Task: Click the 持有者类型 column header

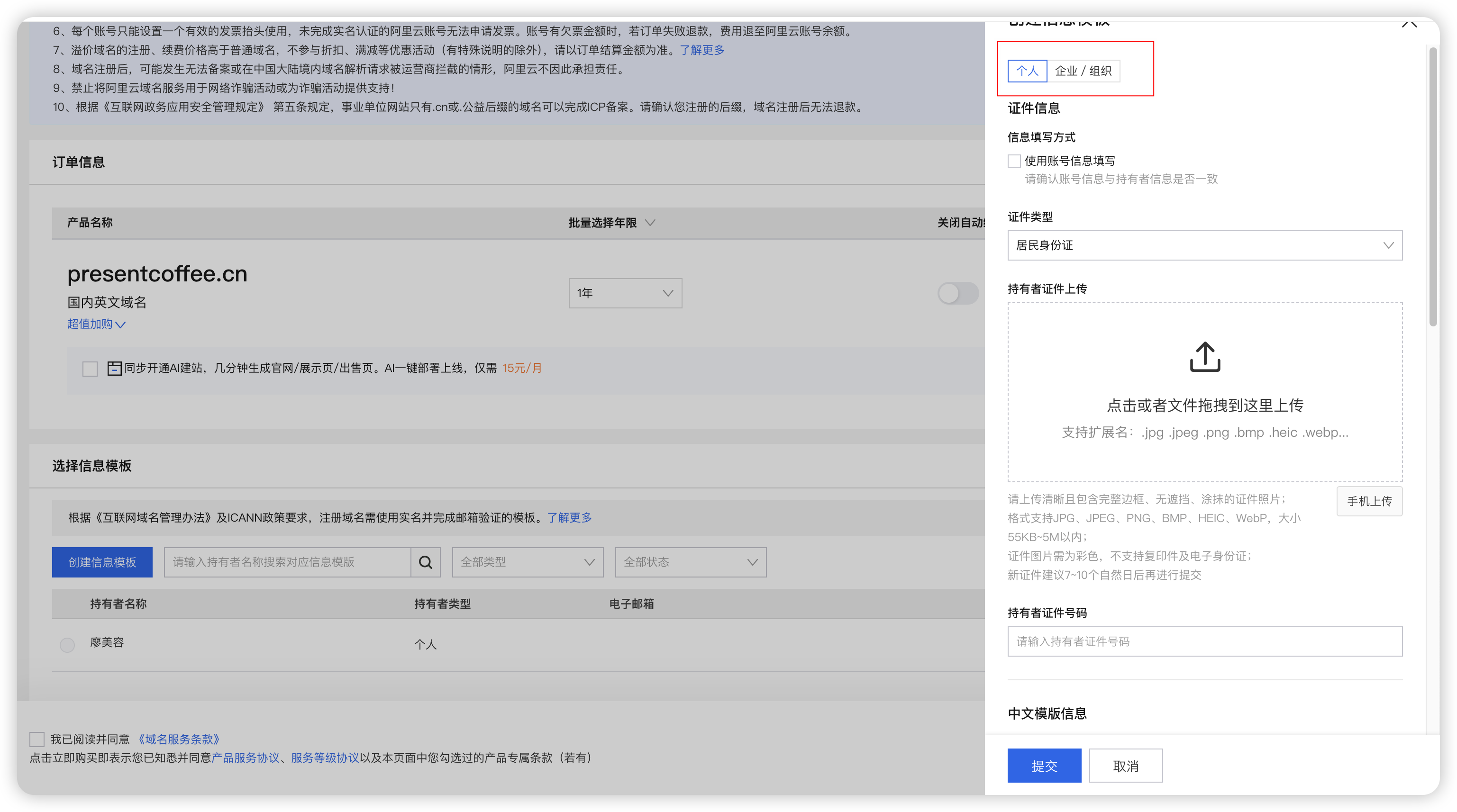Action: pos(442,604)
